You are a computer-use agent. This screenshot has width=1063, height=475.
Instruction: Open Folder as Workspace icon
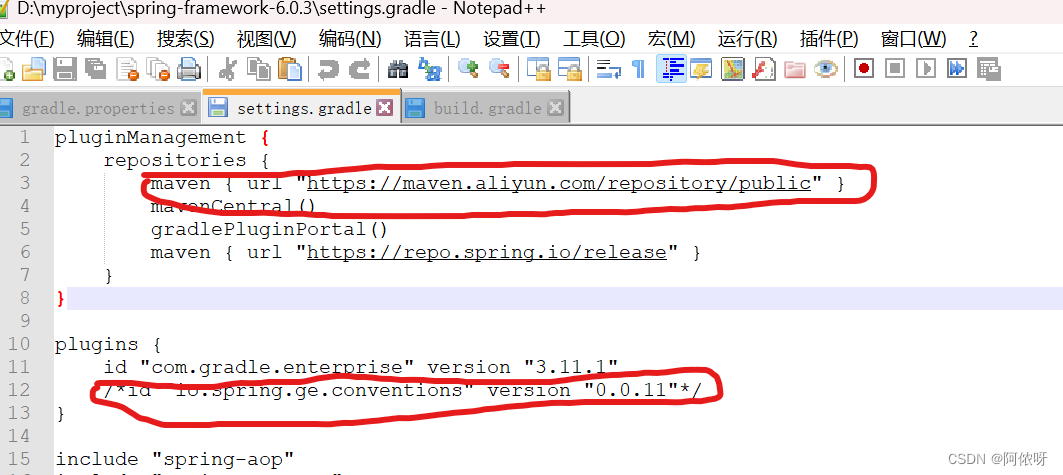point(795,69)
